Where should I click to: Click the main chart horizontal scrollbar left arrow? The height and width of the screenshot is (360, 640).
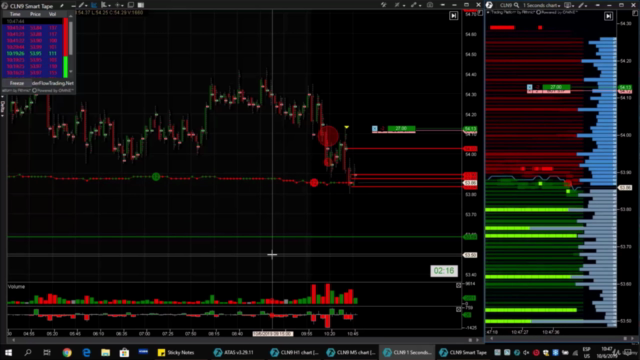(13, 340)
